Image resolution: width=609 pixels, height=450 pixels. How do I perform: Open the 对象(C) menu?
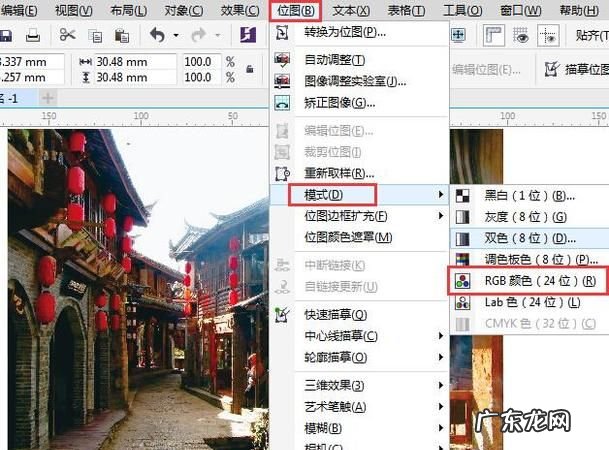coord(184,10)
